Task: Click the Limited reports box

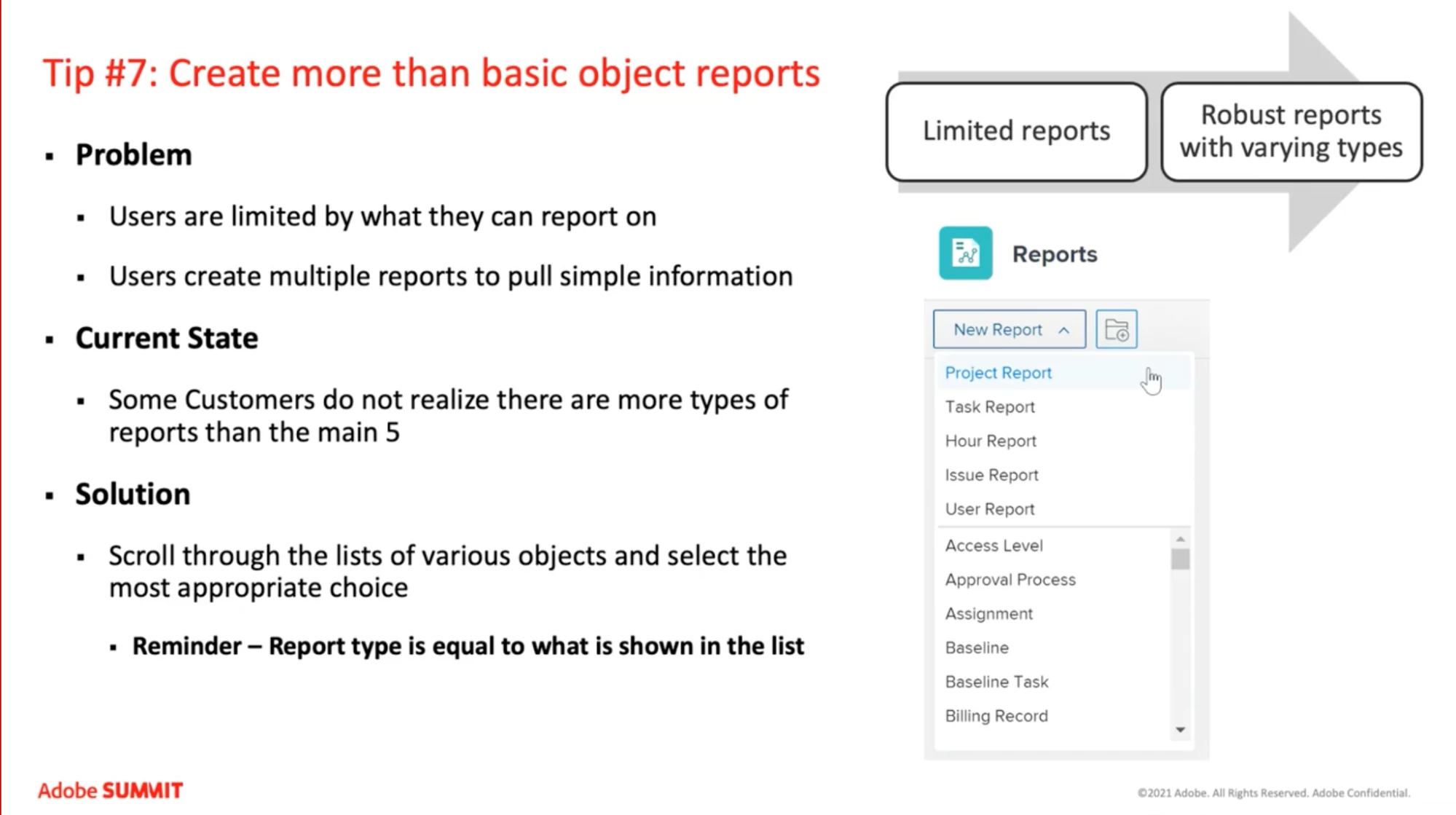Action: pyautogui.click(x=1016, y=132)
